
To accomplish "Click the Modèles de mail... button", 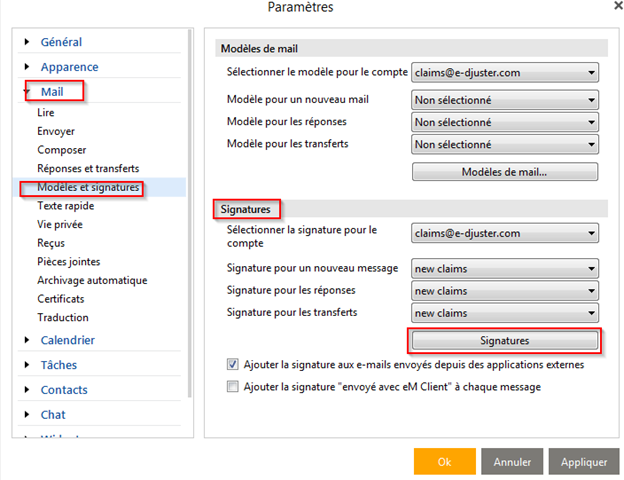I will click(x=505, y=172).
